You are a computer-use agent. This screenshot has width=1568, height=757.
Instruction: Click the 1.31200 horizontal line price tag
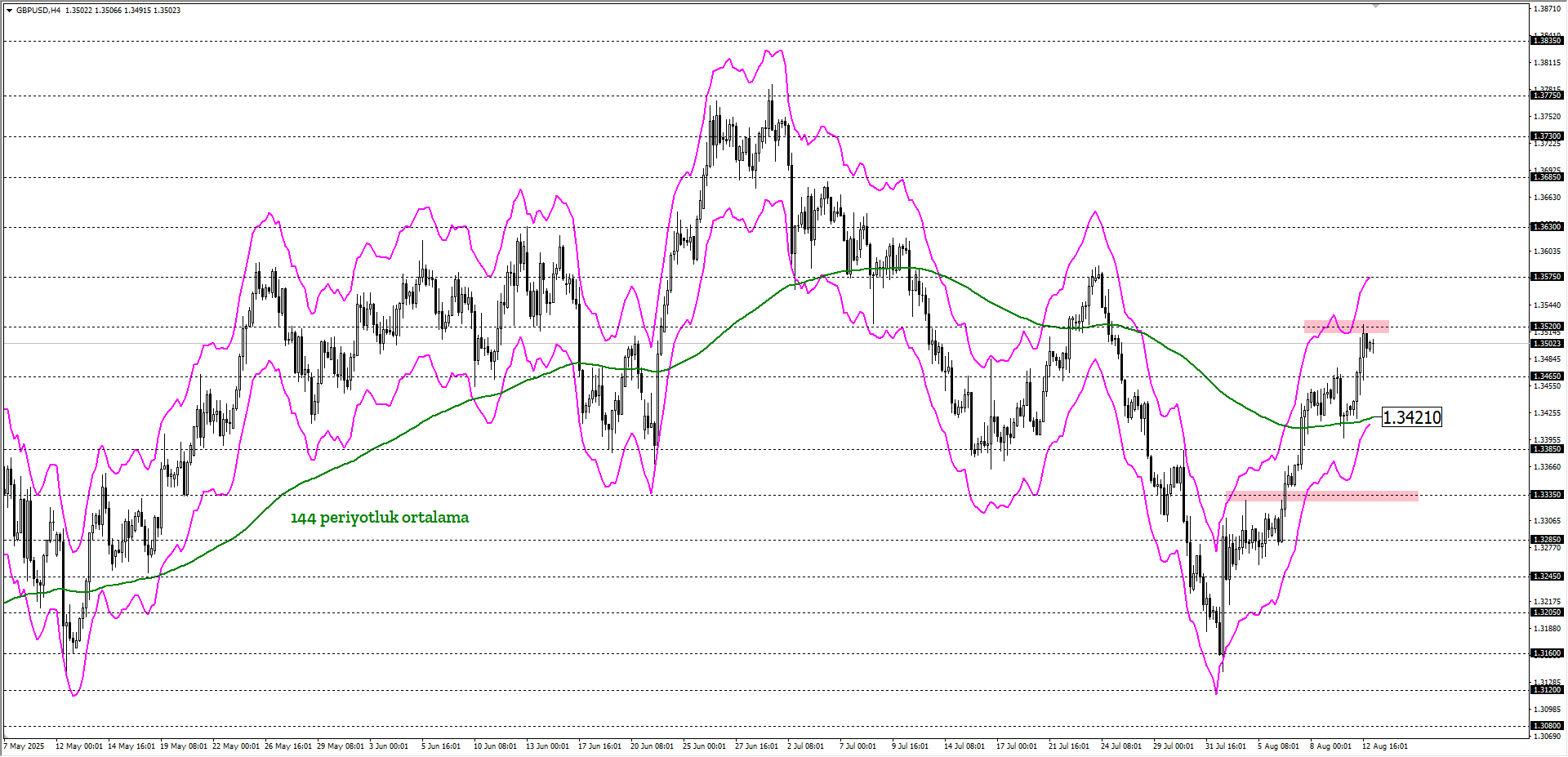click(1547, 690)
